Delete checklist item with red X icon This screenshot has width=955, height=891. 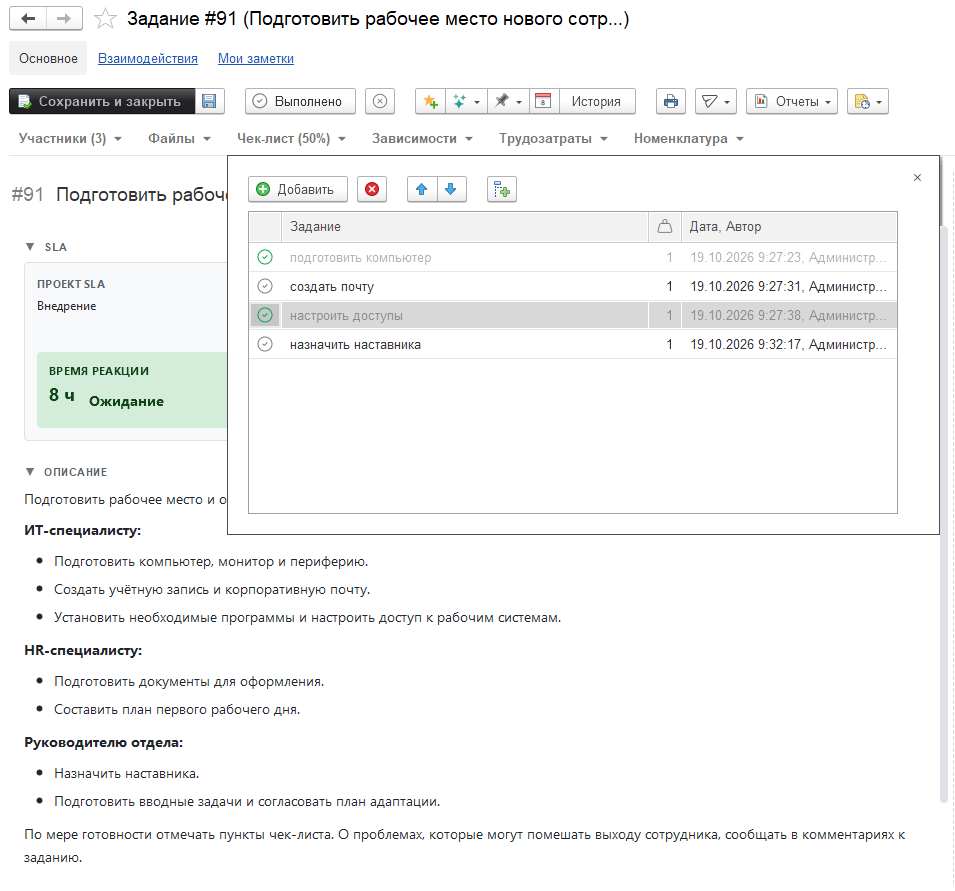click(372, 189)
